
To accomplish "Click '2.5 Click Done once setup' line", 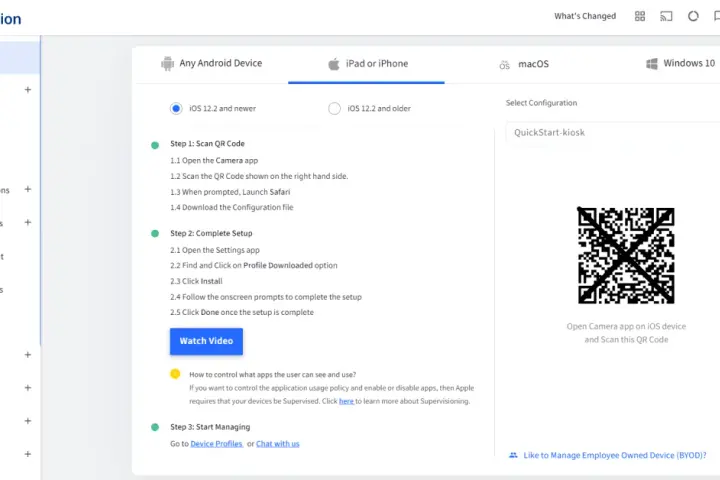I will click(242, 312).
